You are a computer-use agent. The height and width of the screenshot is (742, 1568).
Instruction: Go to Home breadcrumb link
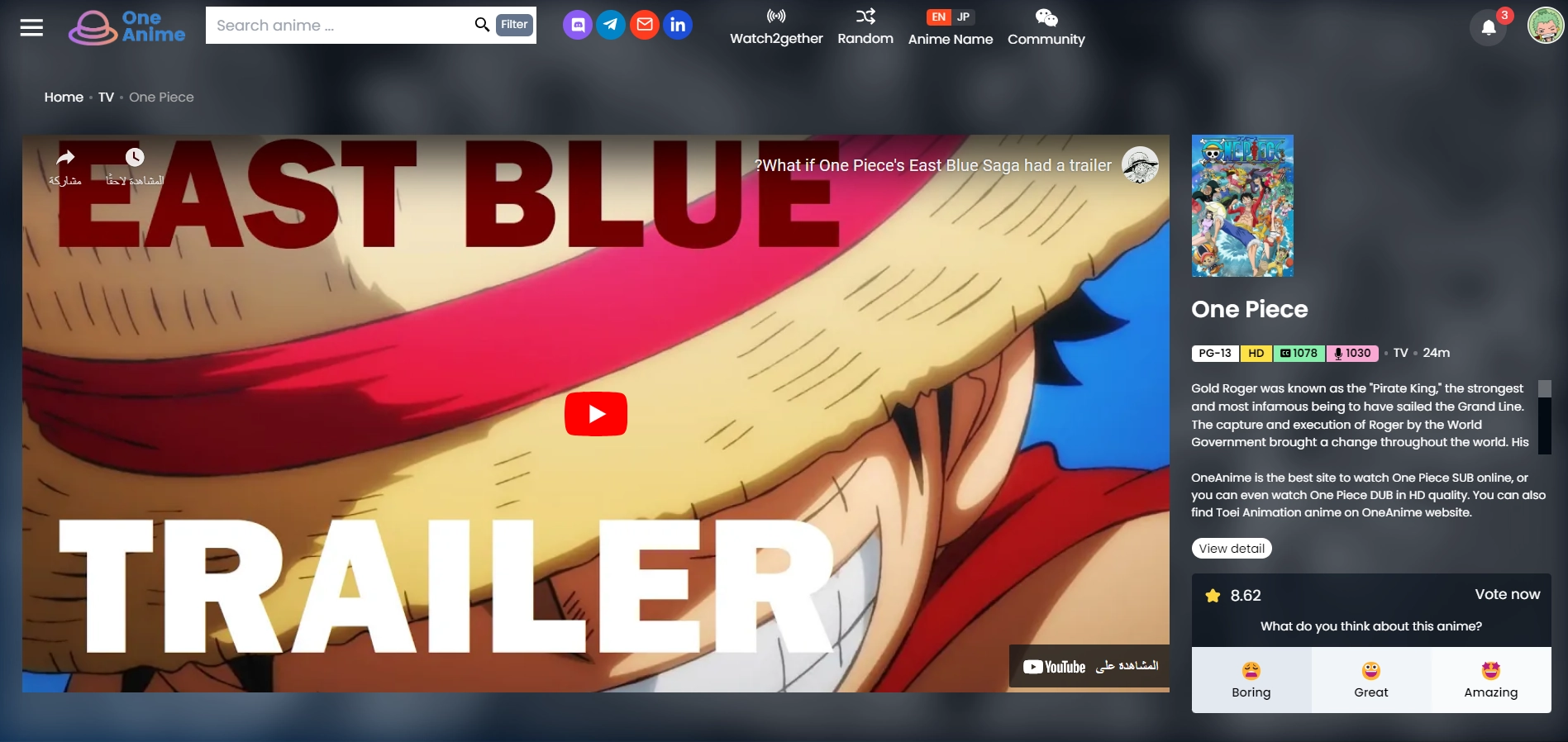64,97
